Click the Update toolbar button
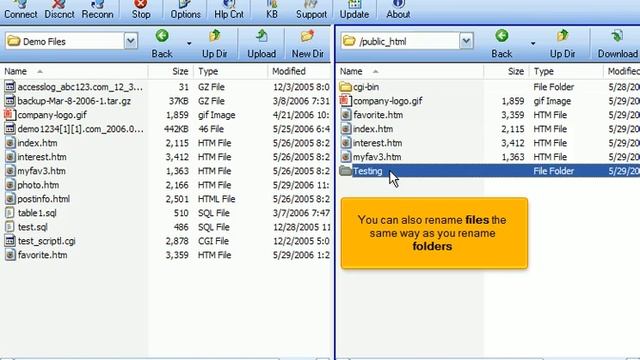640x360 pixels. [354, 10]
